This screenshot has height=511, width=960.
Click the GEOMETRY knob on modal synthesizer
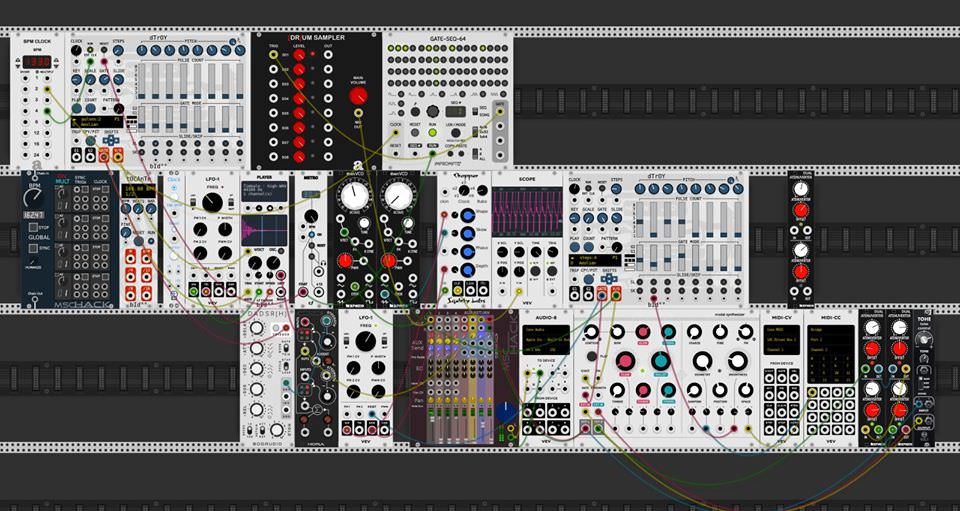click(702, 361)
